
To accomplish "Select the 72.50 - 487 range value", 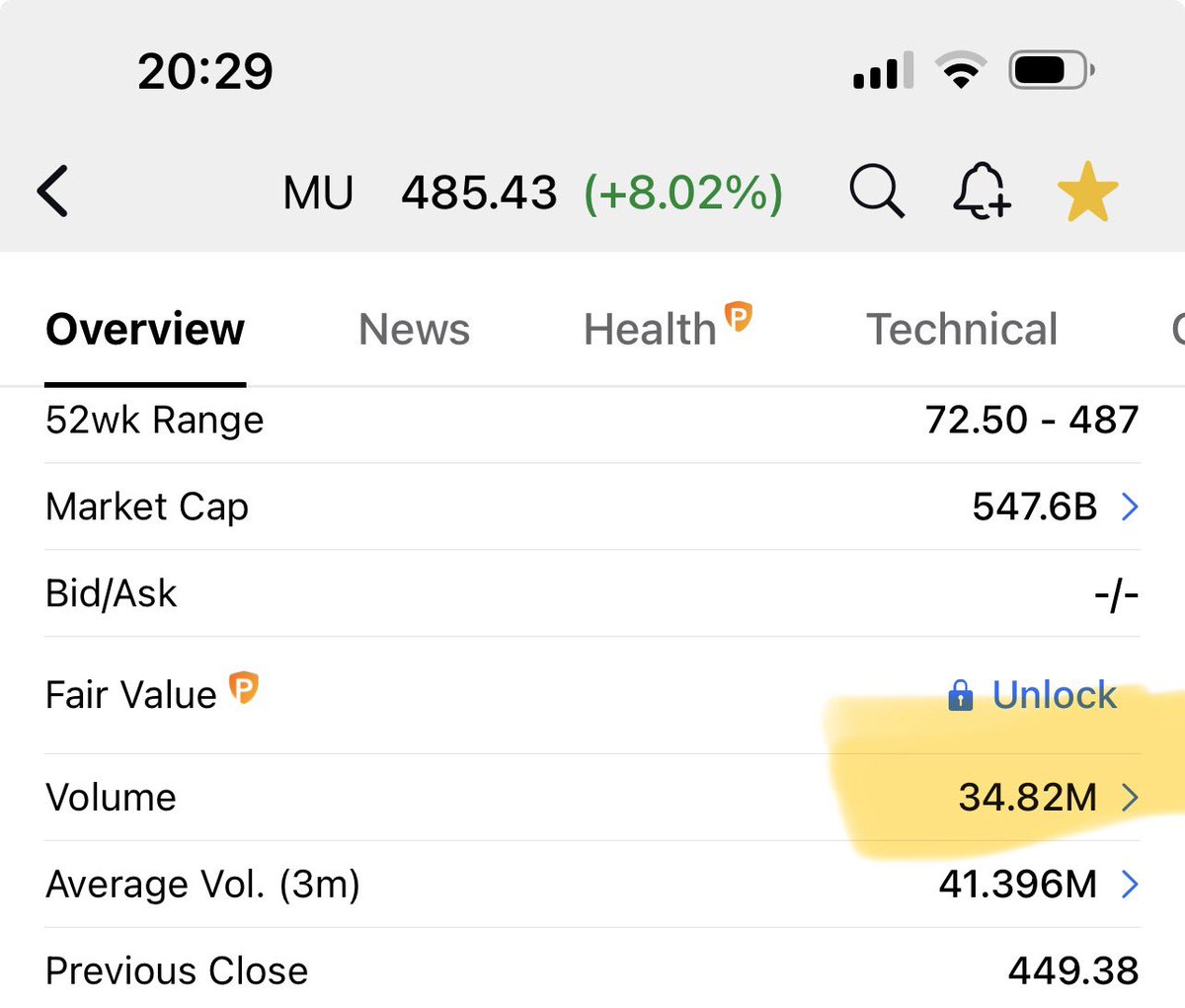I will click(x=1032, y=420).
